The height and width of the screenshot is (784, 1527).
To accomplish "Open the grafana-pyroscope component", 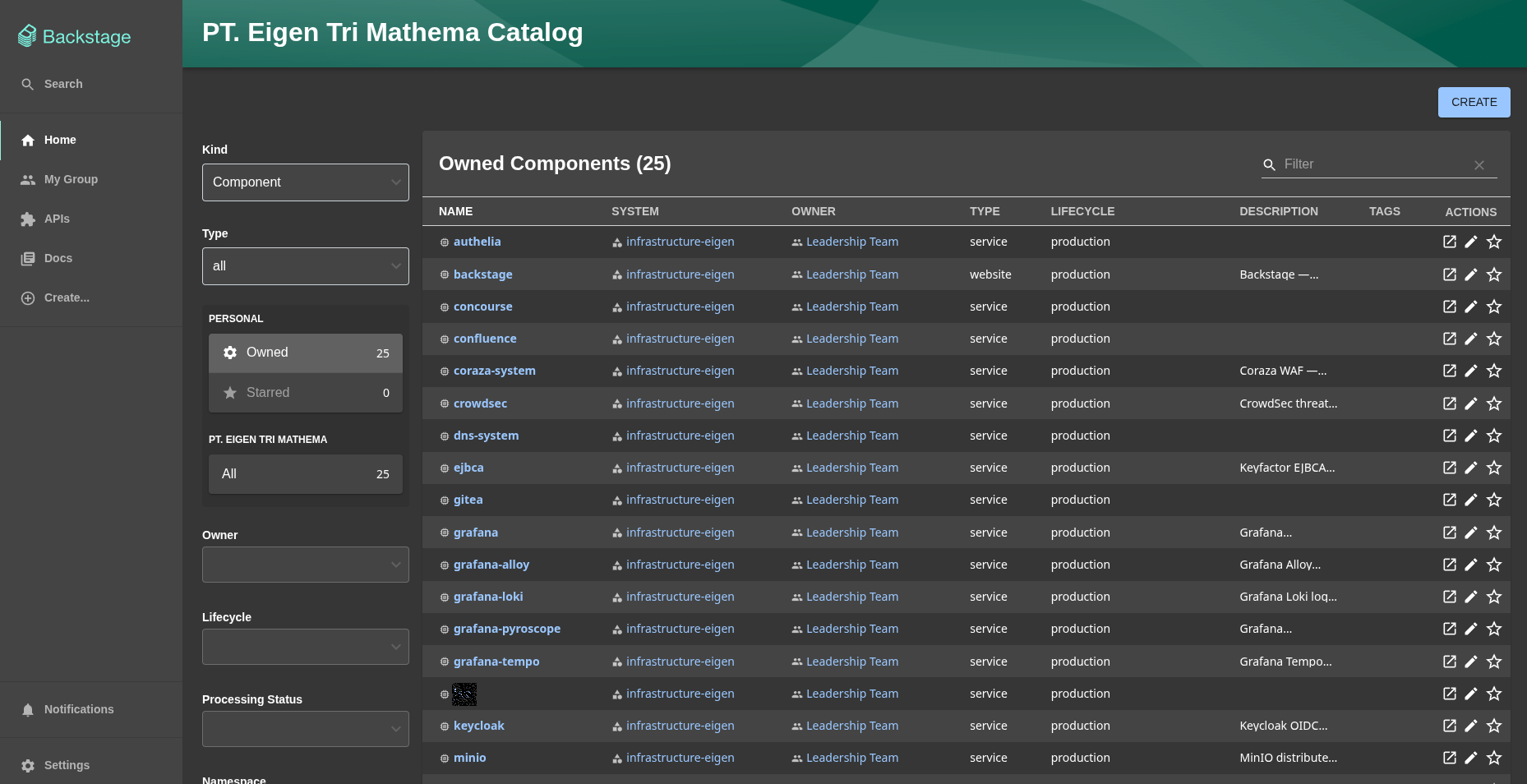I will (x=507, y=629).
